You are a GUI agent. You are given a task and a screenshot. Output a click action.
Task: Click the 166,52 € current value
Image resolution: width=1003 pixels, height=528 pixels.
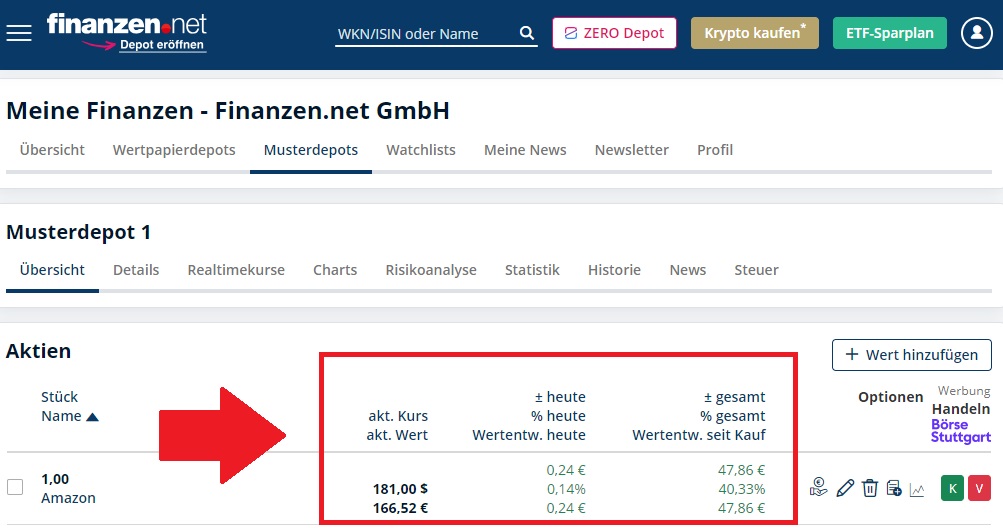coord(400,508)
